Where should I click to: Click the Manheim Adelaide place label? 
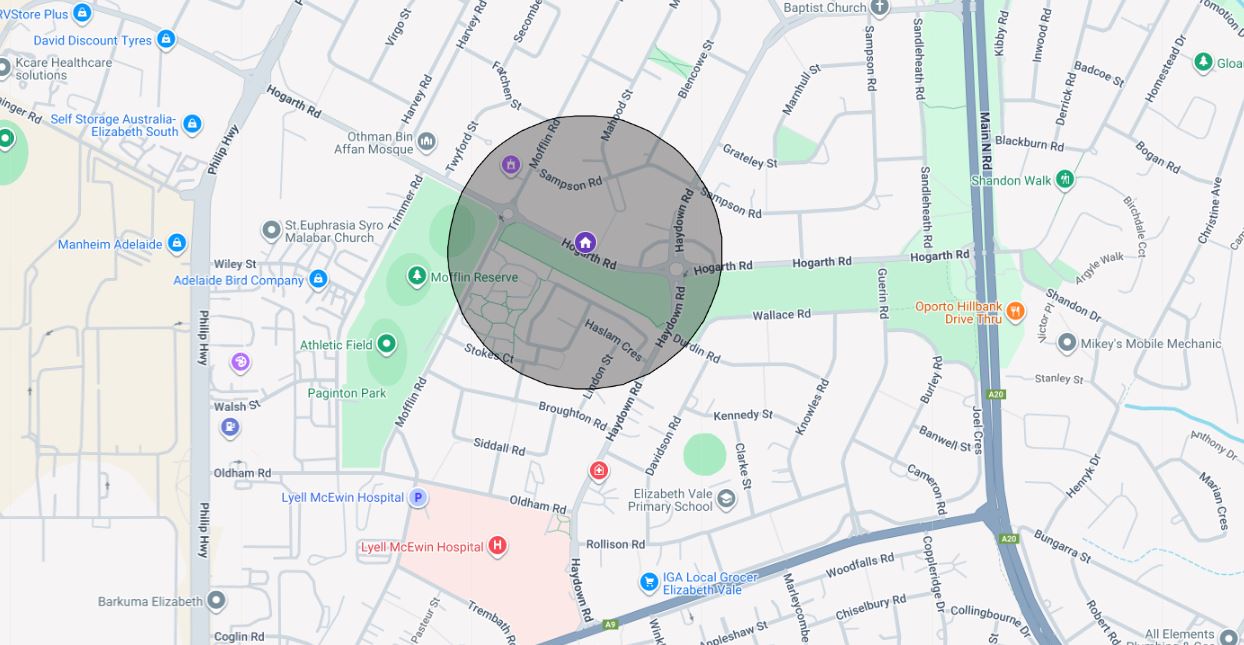(110, 244)
